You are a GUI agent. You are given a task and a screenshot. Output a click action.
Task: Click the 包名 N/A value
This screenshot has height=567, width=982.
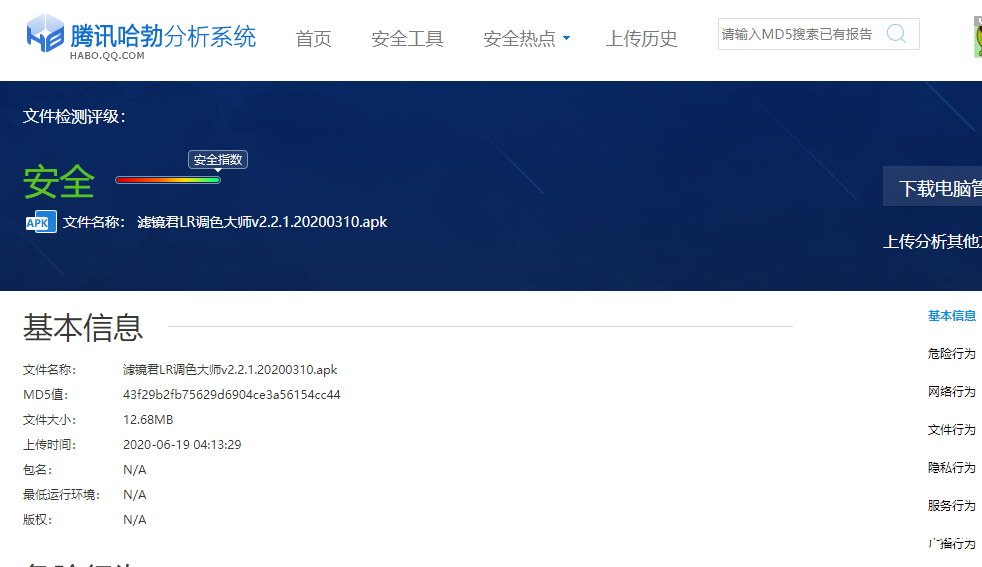[135, 470]
